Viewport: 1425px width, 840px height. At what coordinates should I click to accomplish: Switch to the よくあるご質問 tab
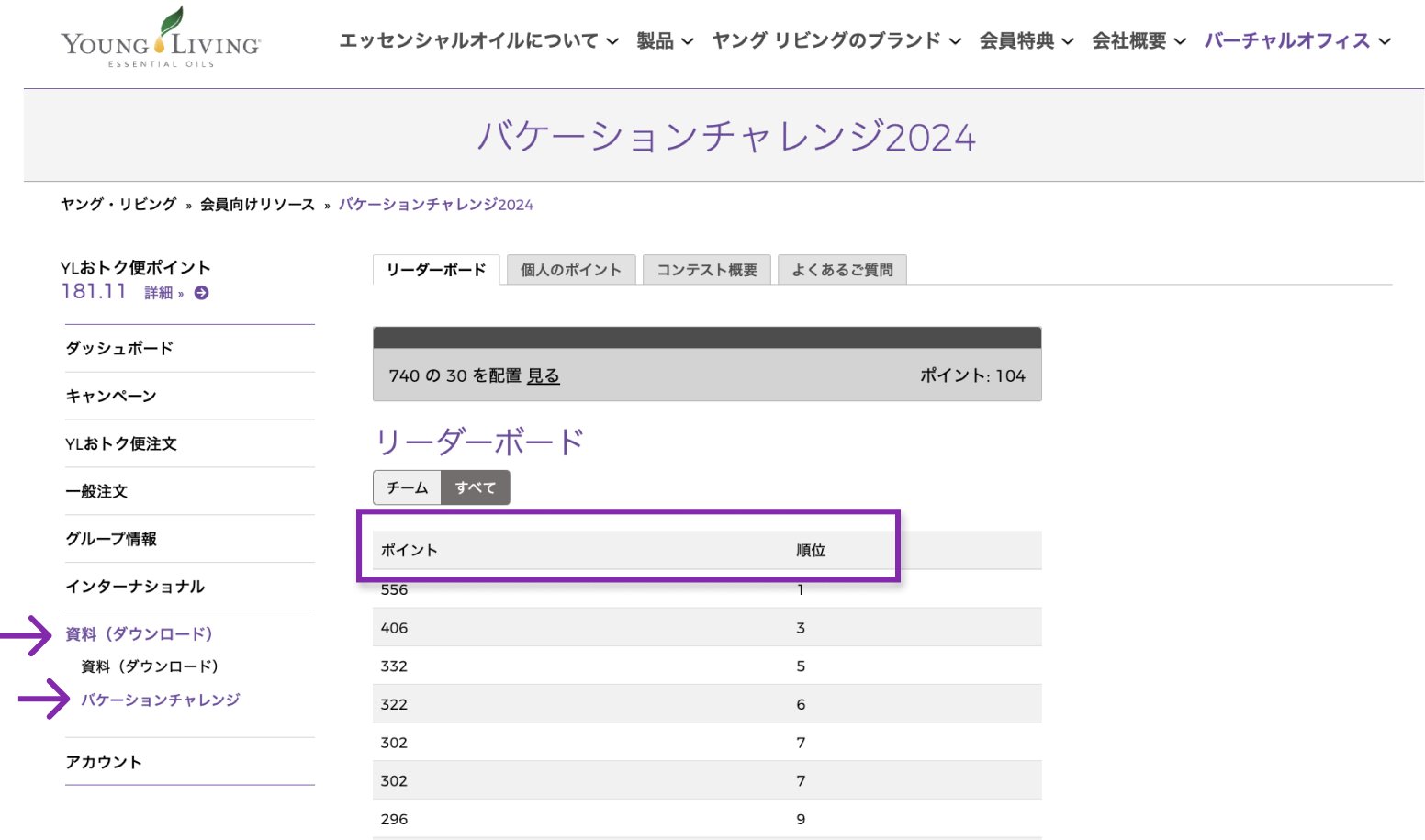point(842,270)
